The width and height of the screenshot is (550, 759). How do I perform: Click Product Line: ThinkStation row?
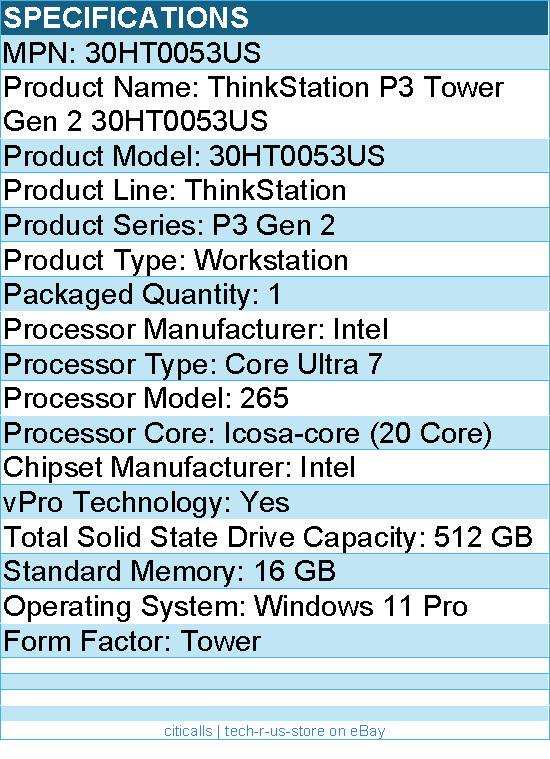click(275, 190)
